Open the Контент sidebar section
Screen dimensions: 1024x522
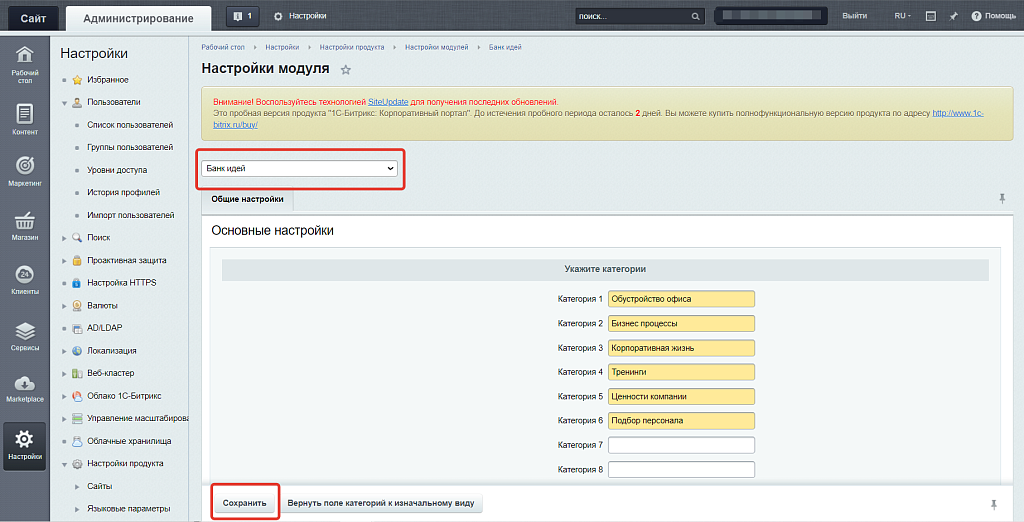coord(25,119)
